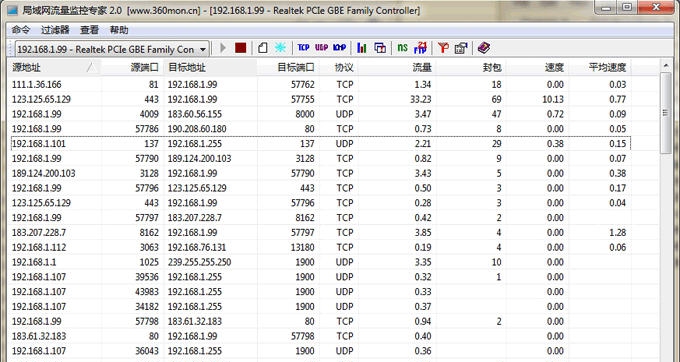680x362 pixels.
Task: Select source address 192.168.1.1
Action: [x=34, y=262]
